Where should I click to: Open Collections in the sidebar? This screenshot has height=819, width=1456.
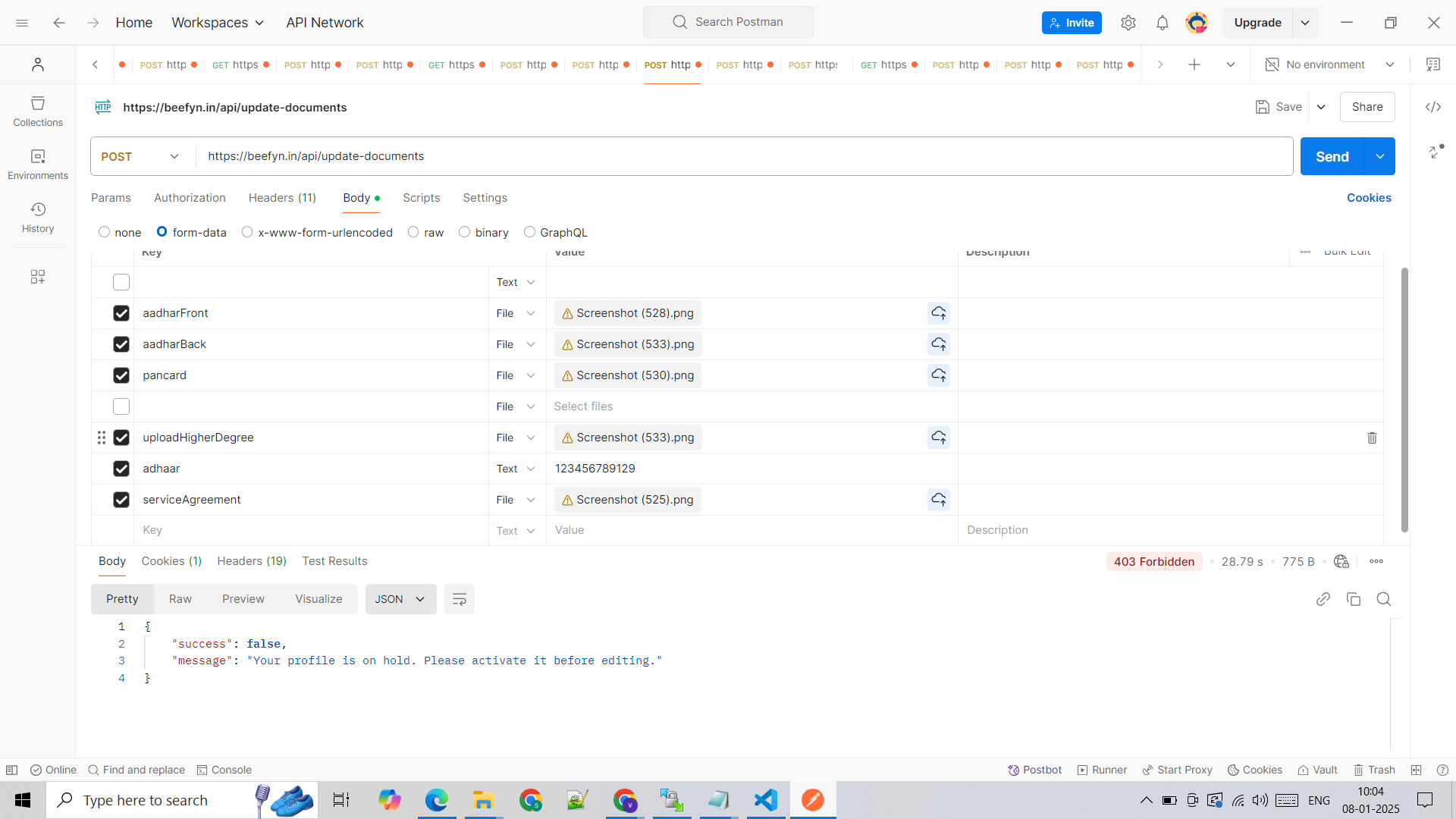[38, 111]
